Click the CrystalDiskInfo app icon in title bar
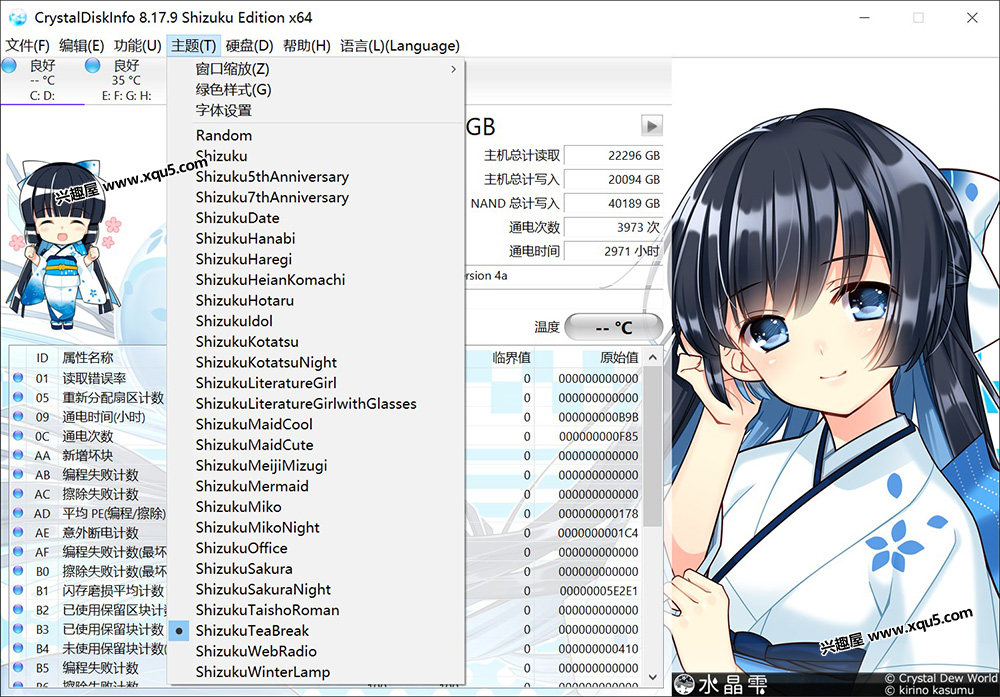The height and width of the screenshot is (697, 1000). (x=17, y=17)
